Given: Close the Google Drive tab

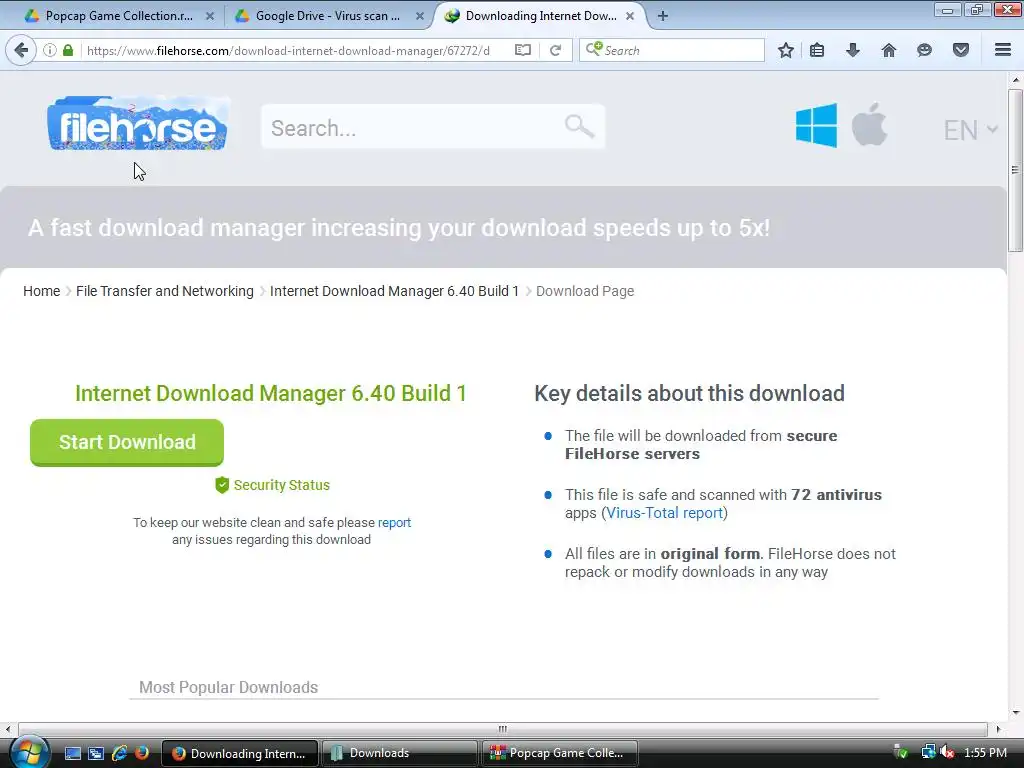Looking at the screenshot, I should 420,16.
